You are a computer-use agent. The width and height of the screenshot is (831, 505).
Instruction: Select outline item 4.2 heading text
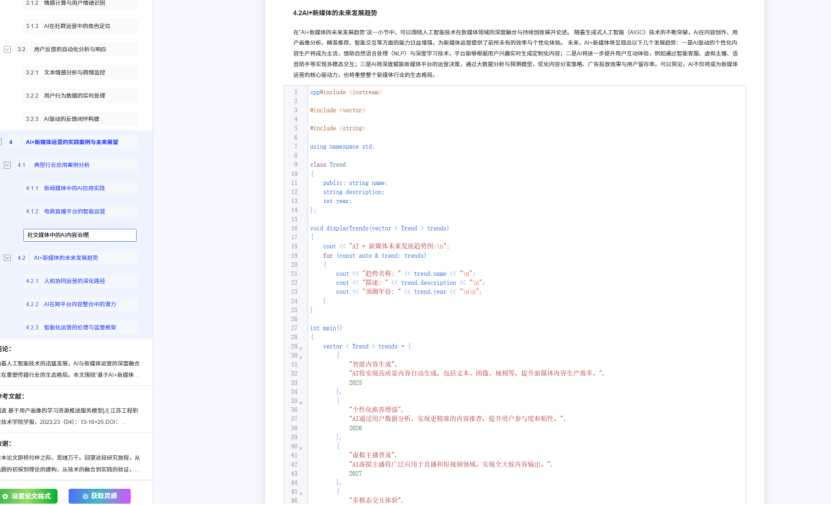click(x=66, y=258)
